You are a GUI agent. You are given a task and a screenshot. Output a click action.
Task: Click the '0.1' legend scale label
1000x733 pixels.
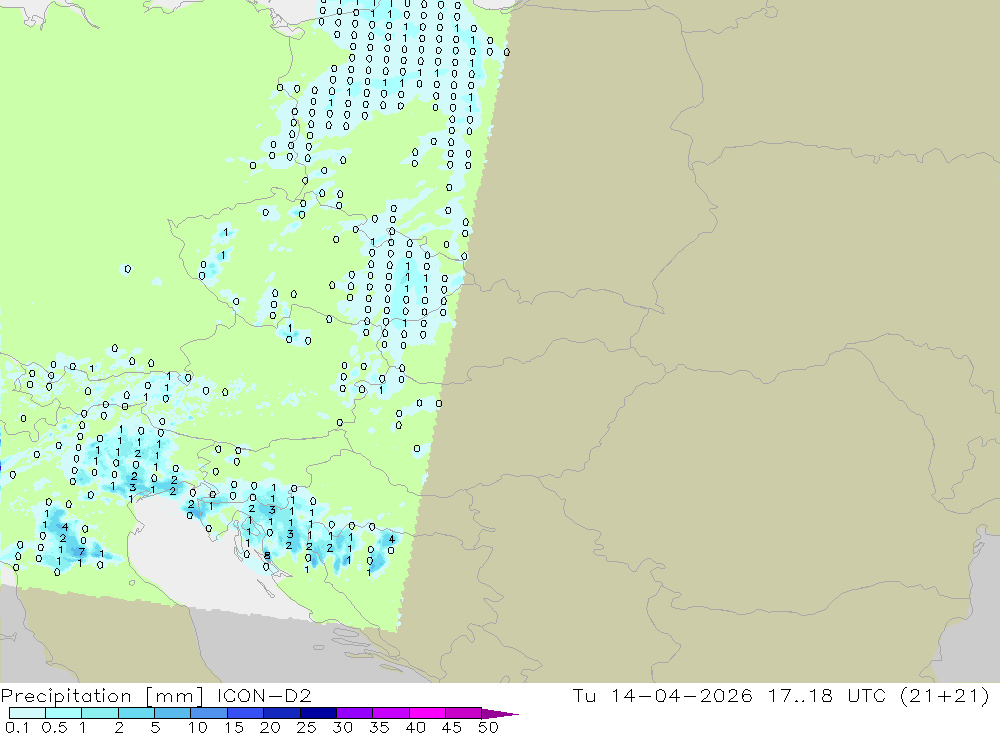pyautogui.click(x=17, y=727)
